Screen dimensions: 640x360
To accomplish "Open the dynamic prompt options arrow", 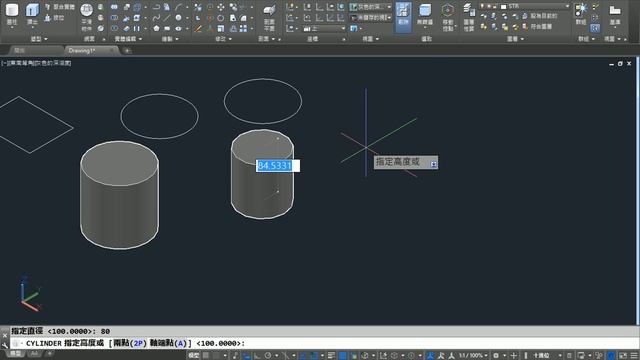I will click(433, 164).
